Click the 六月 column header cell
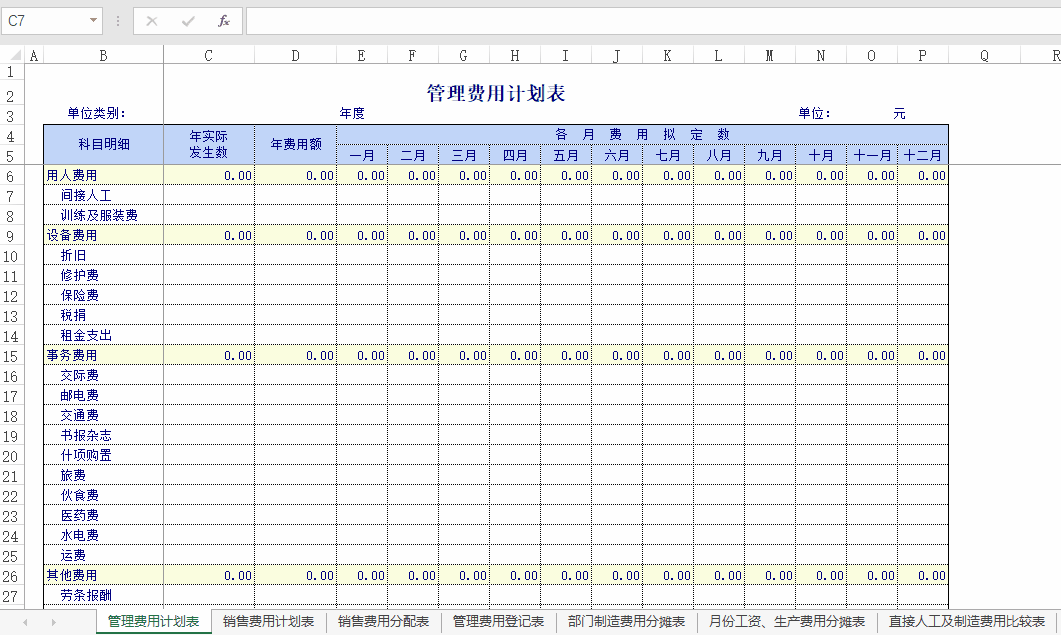This screenshot has height=635, width=1061. (x=616, y=155)
